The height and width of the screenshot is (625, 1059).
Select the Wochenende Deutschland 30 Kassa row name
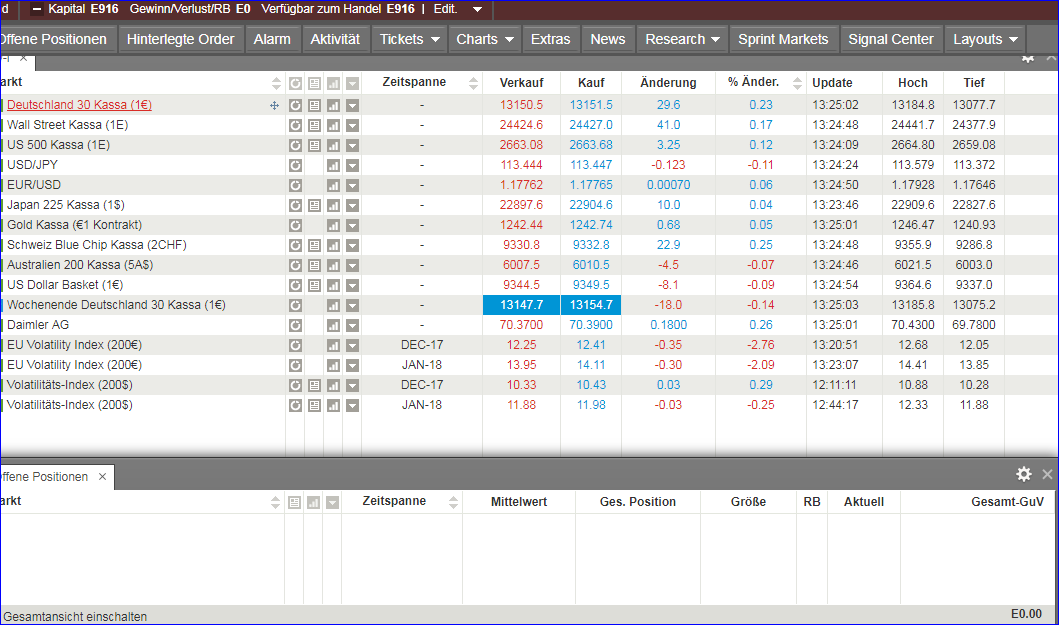tap(116, 305)
